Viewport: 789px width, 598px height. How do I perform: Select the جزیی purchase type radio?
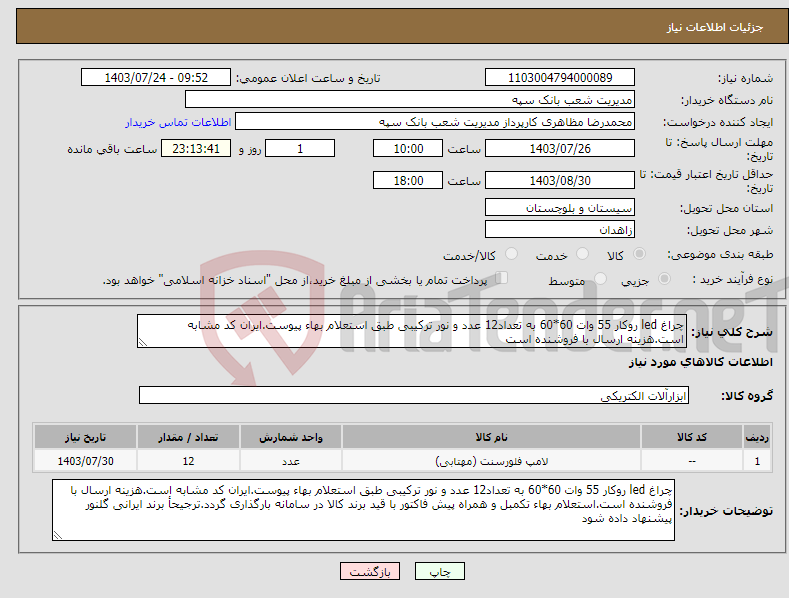[664, 278]
